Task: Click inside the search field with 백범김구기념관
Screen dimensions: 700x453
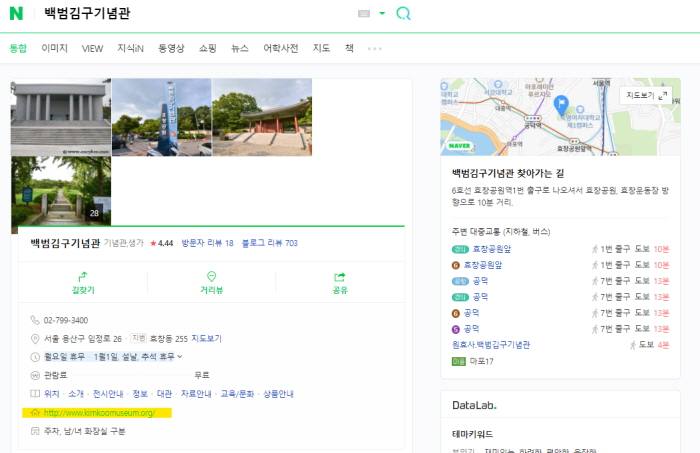Action: [190, 14]
